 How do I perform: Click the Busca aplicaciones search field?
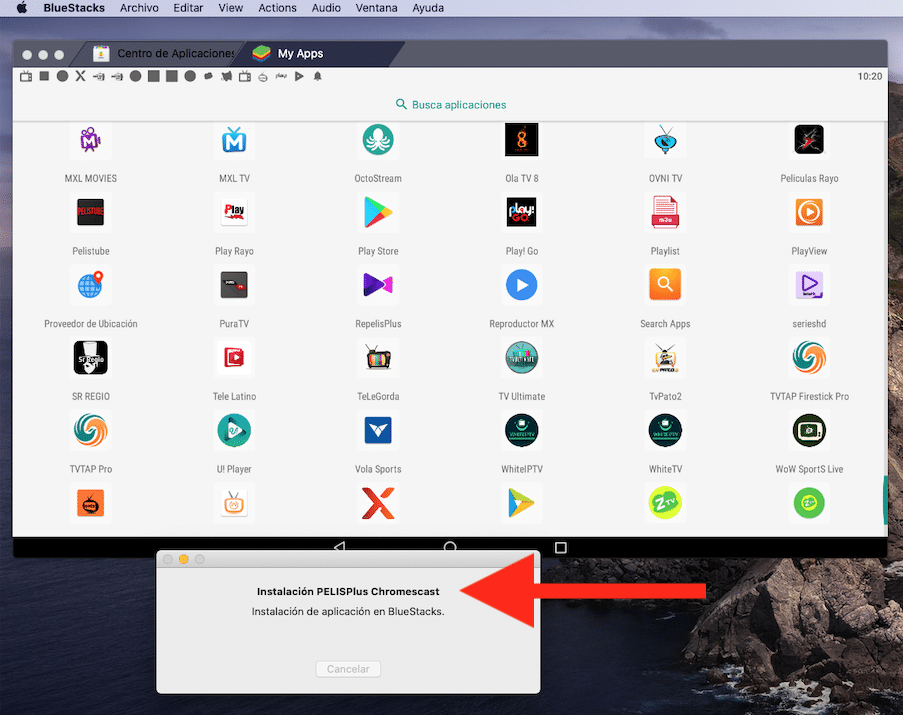click(451, 104)
